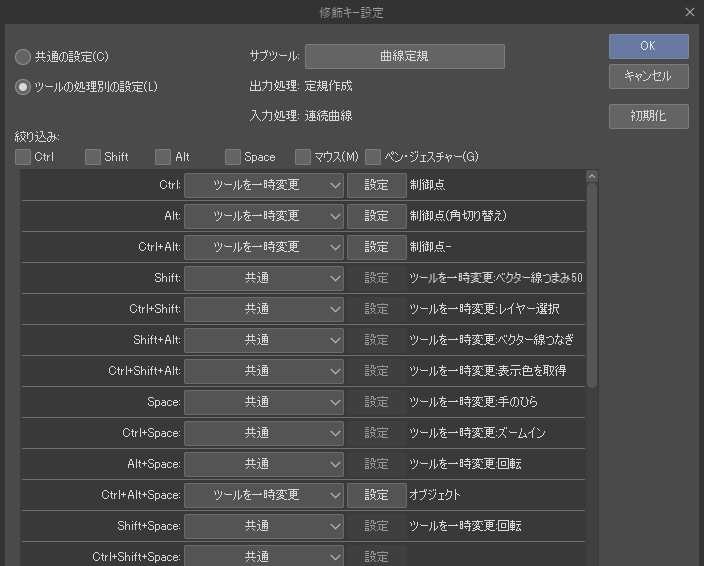
Task: Click the キャンセル button
Action: pyautogui.click(x=648, y=76)
